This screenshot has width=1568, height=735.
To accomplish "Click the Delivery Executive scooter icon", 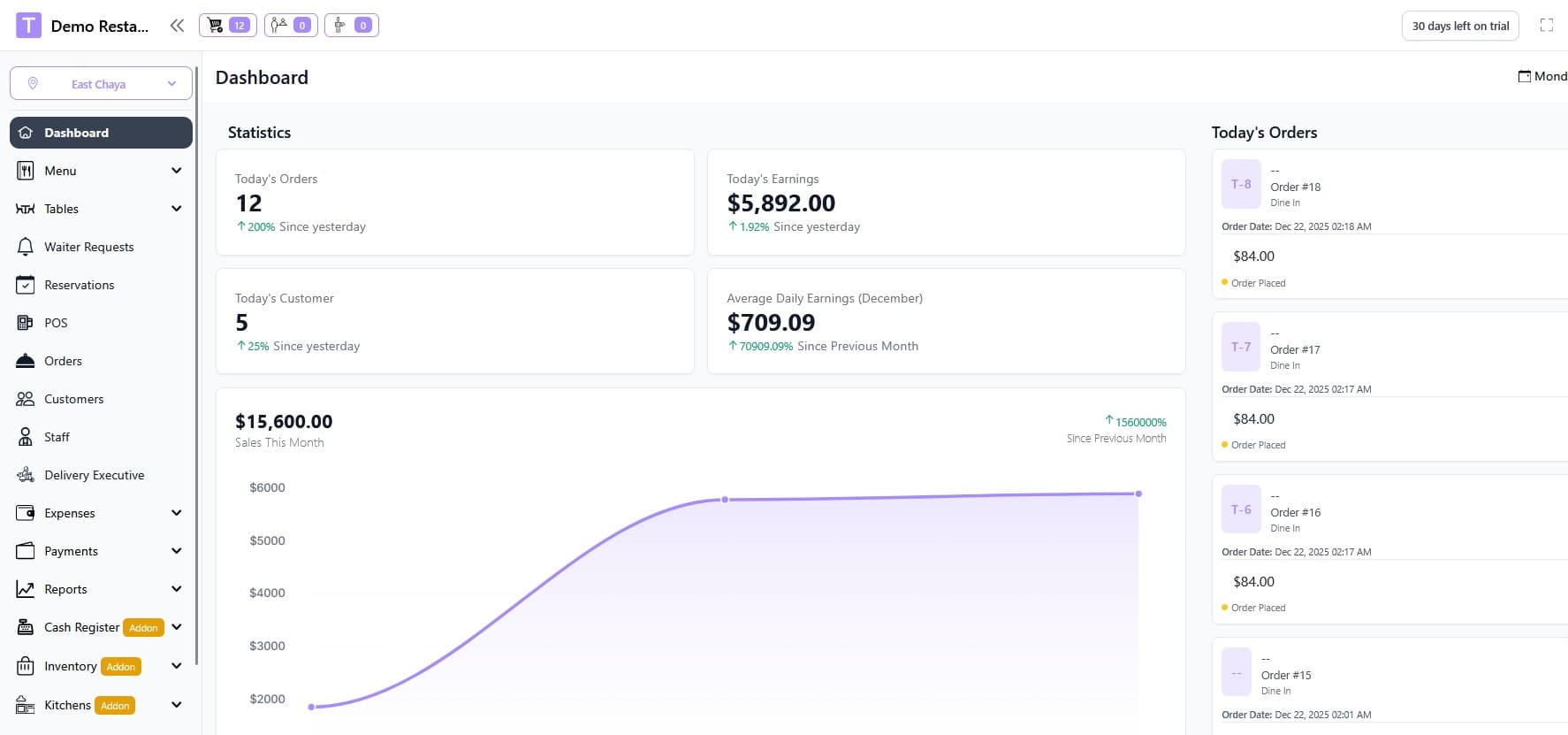I will point(25,475).
